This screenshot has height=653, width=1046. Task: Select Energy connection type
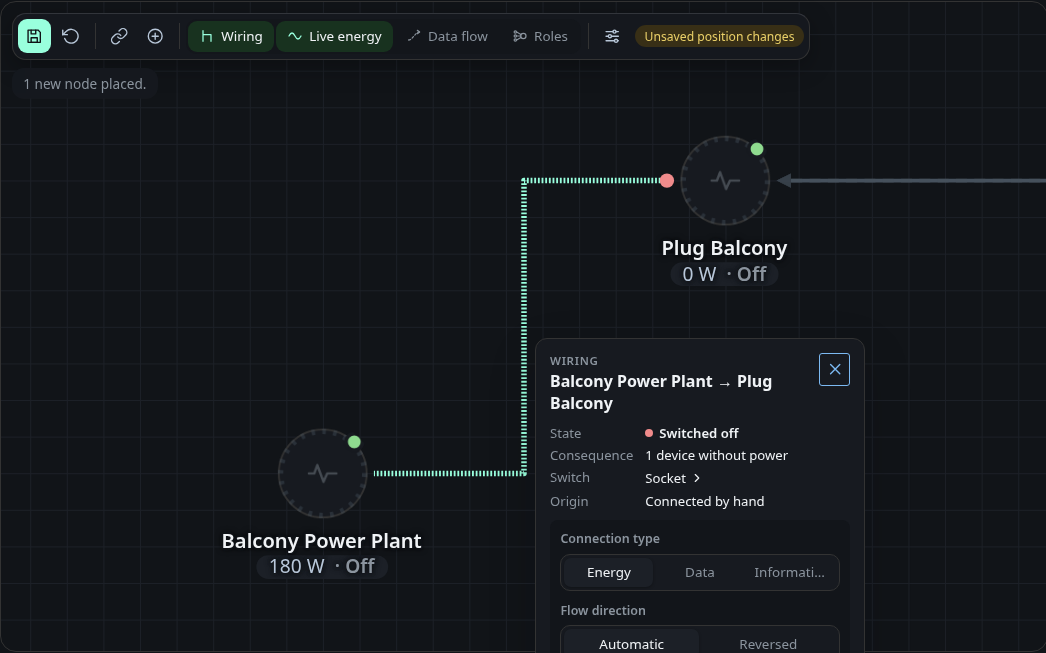[x=608, y=572]
